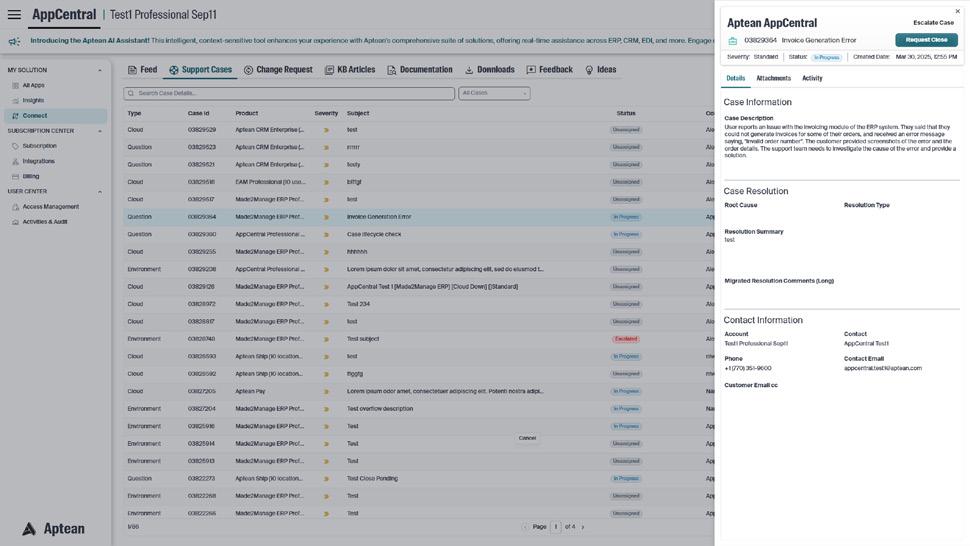Click the Change Request tab icon

pos(248,70)
